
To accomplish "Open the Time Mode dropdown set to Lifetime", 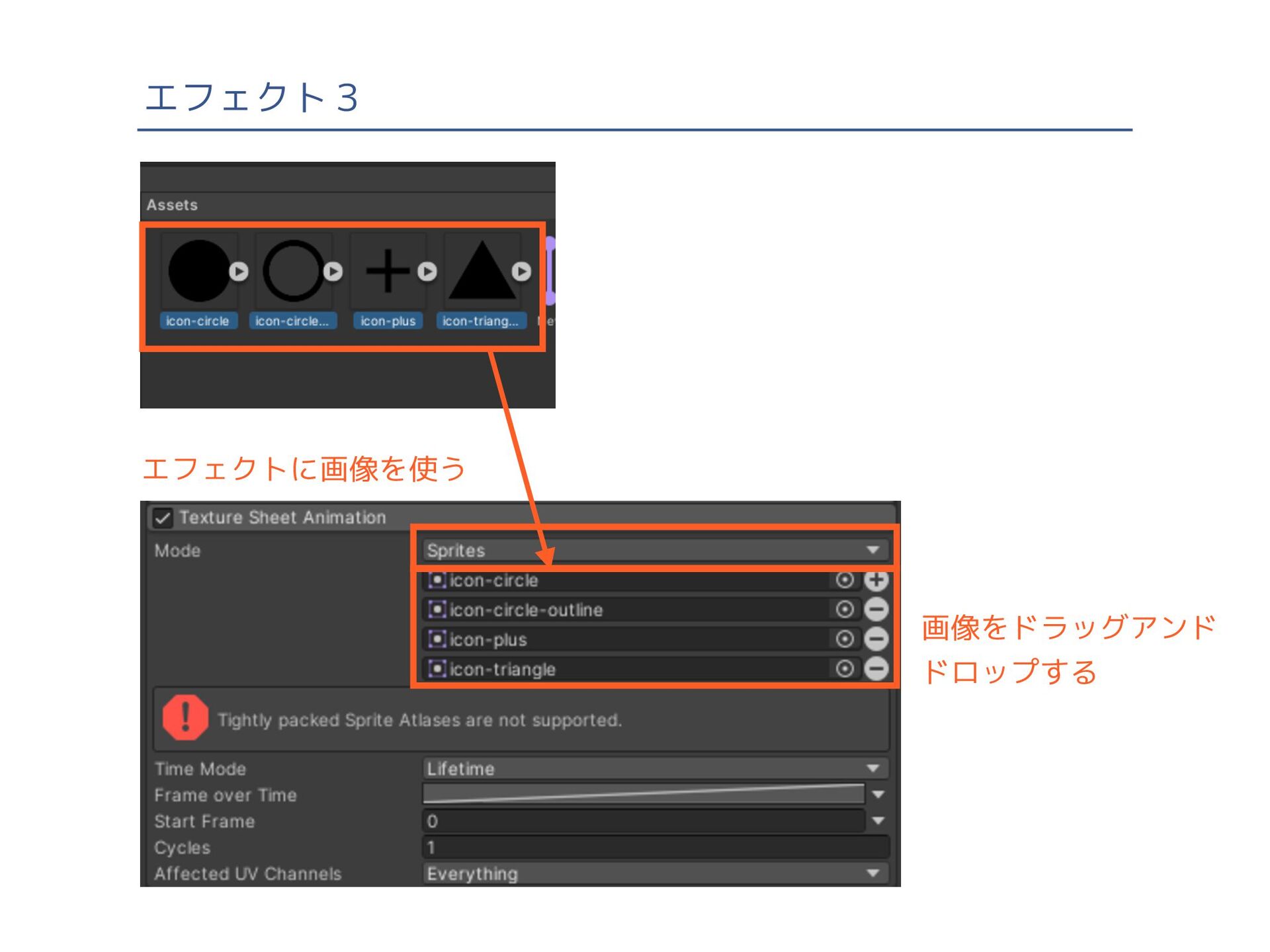I will [654, 768].
